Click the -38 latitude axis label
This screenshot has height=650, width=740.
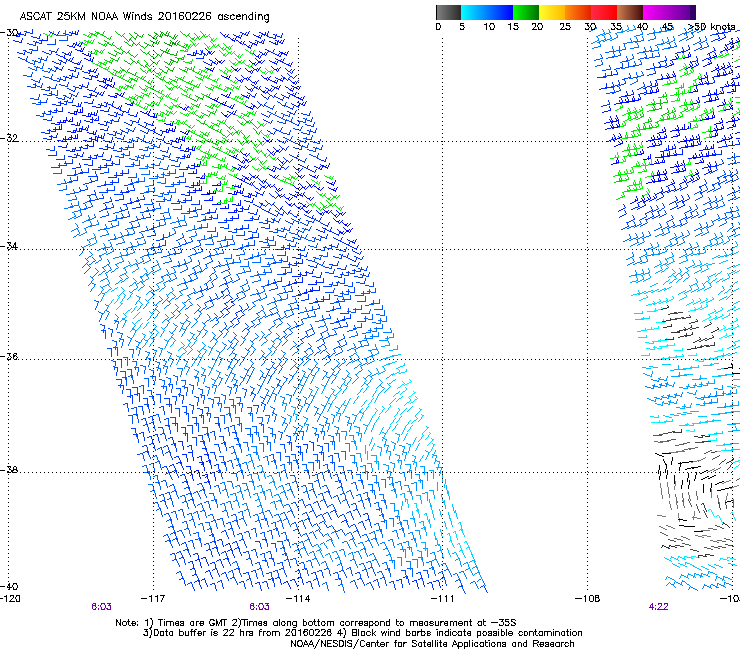(x=9, y=470)
